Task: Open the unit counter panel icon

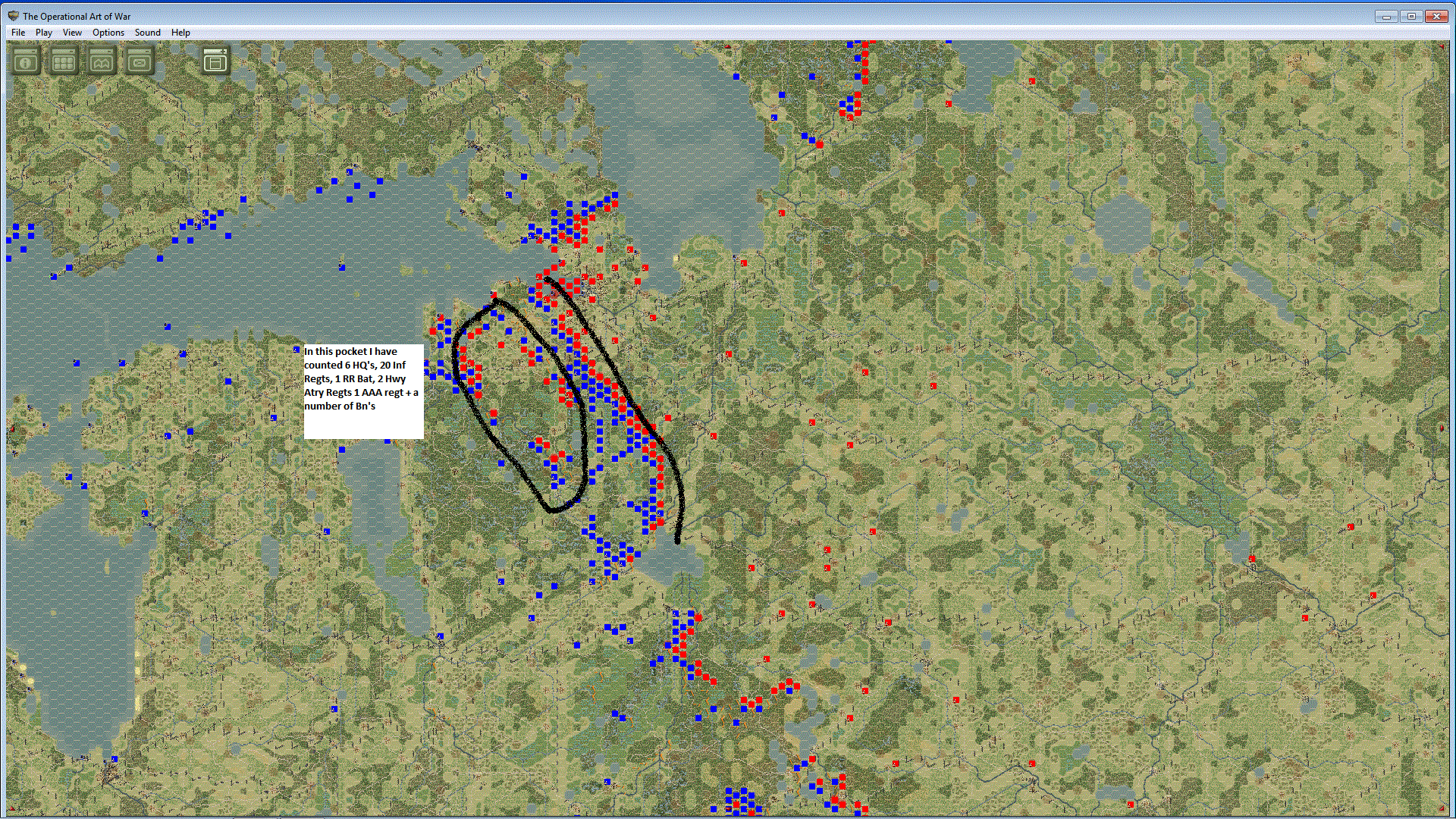Action: coord(140,62)
